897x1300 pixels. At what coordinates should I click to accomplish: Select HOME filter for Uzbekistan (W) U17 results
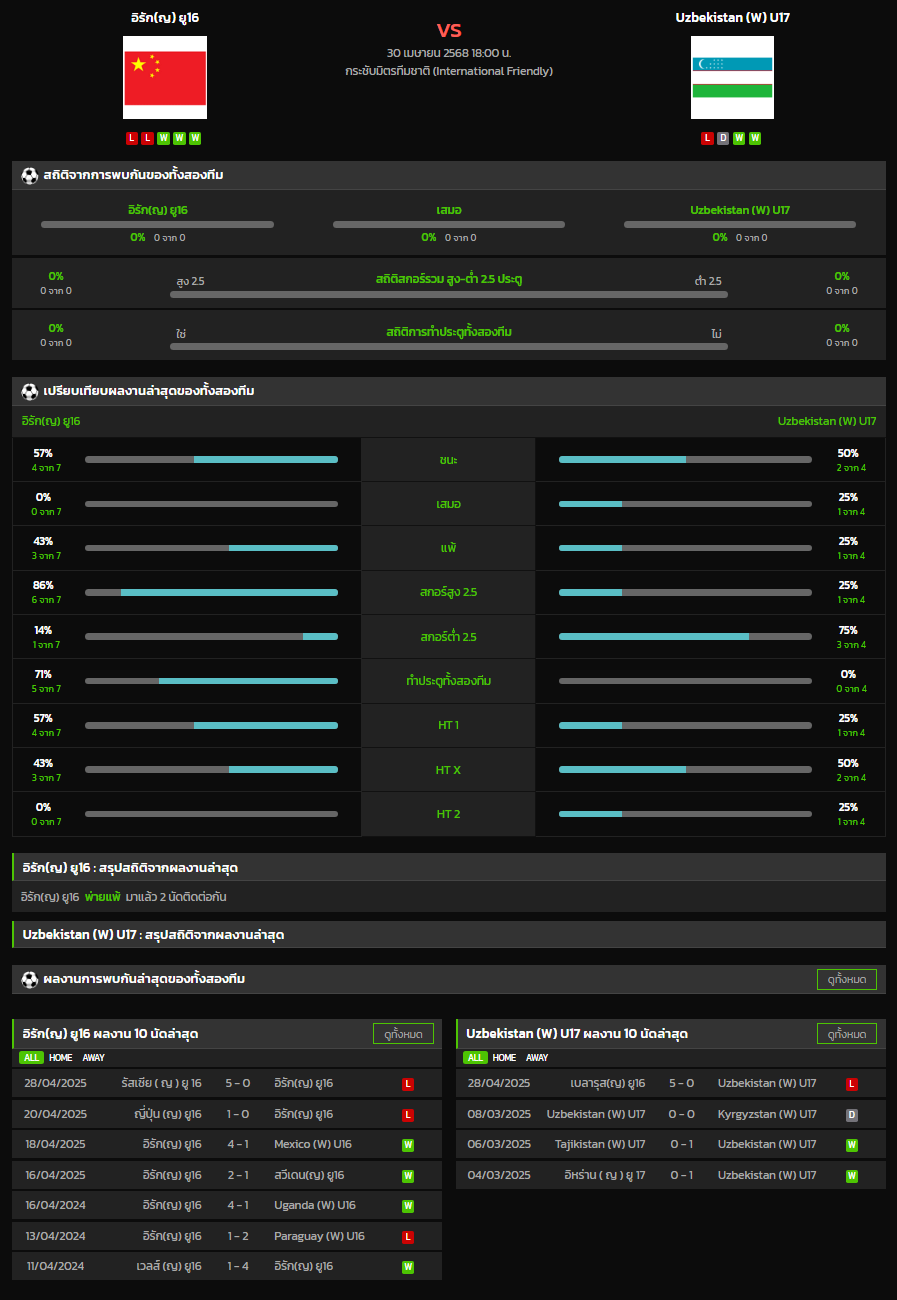(x=504, y=1058)
